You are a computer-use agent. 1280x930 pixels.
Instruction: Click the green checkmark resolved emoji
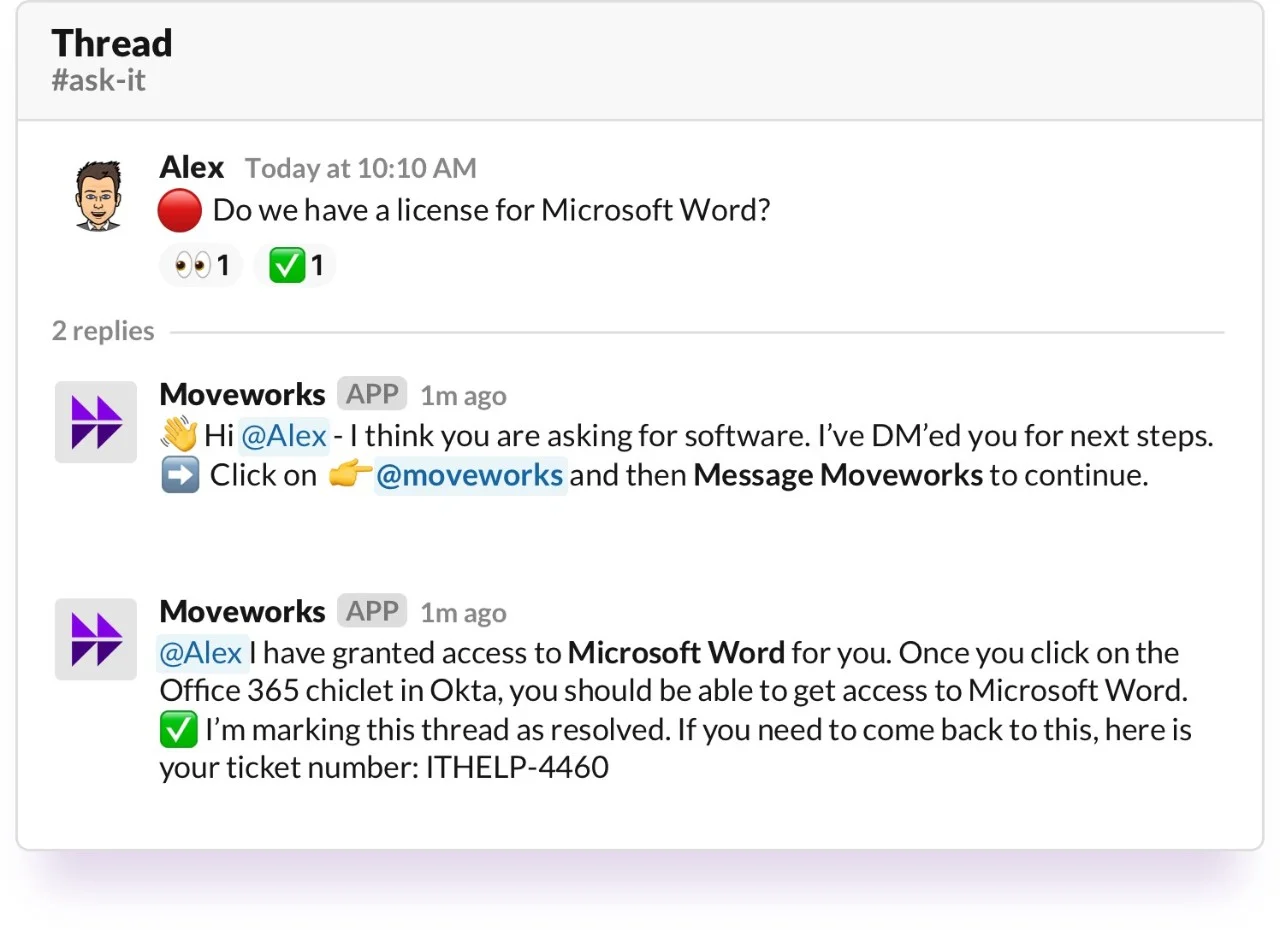click(x=178, y=729)
